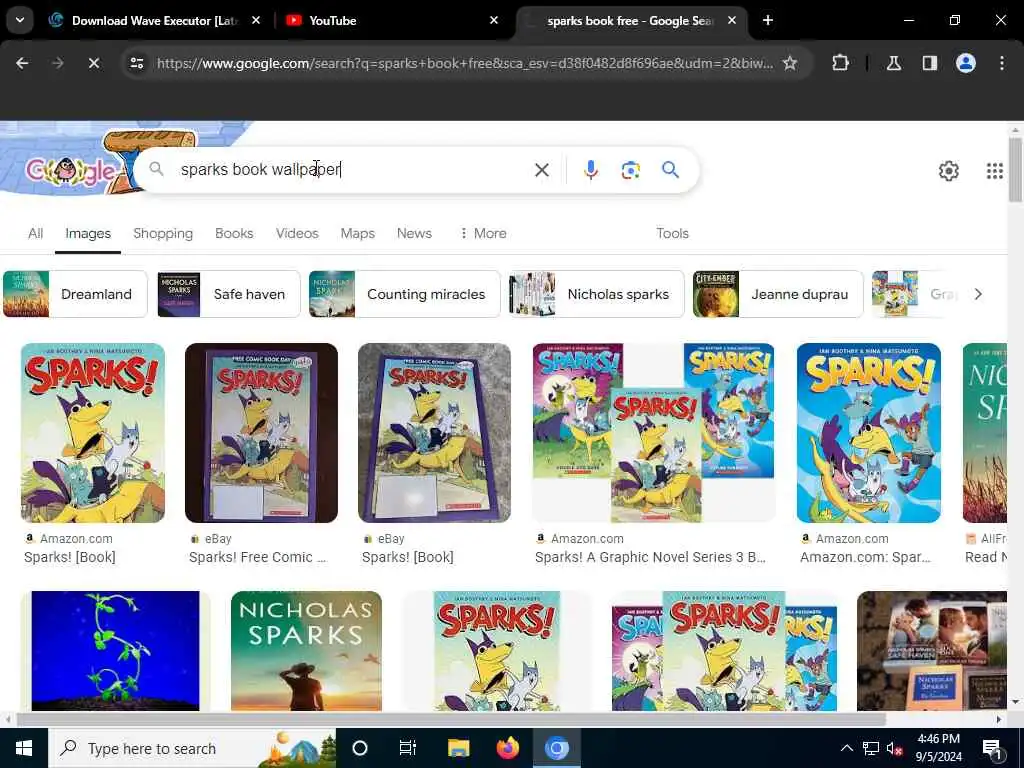This screenshot has height=768, width=1024.
Task: Open Task View on taskbar
Action: click(408, 748)
